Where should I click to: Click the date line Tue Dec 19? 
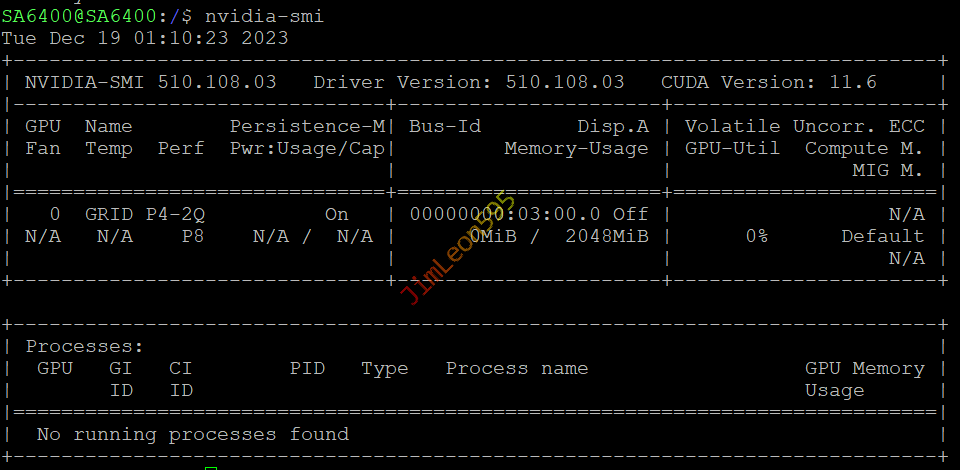click(x=145, y=38)
